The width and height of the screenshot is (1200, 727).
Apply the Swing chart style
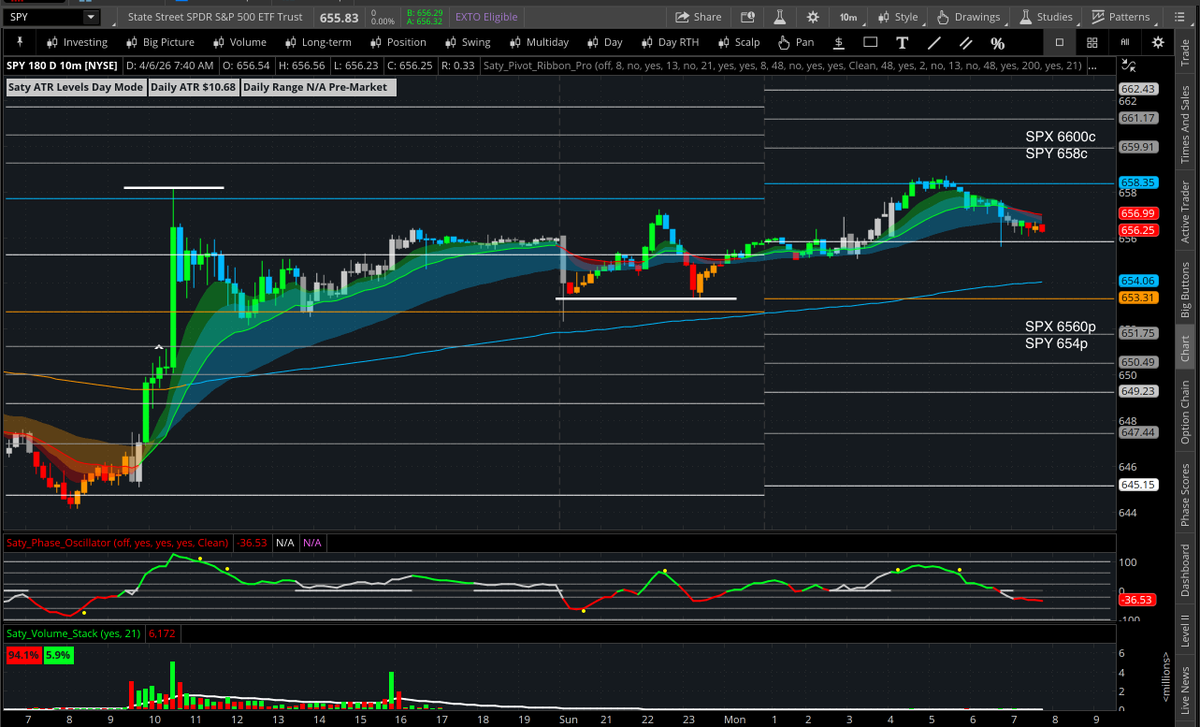pos(466,42)
